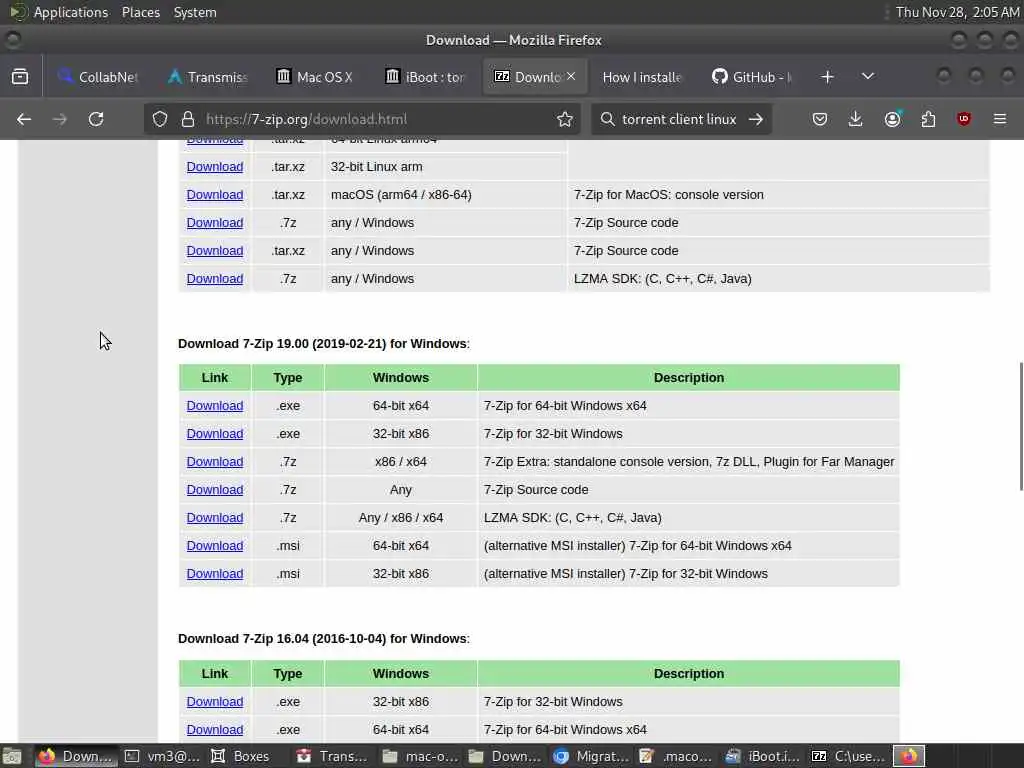Open tracking protection shield icon
This screenshot has height=768, width=1024.
[x=160, y=119]
